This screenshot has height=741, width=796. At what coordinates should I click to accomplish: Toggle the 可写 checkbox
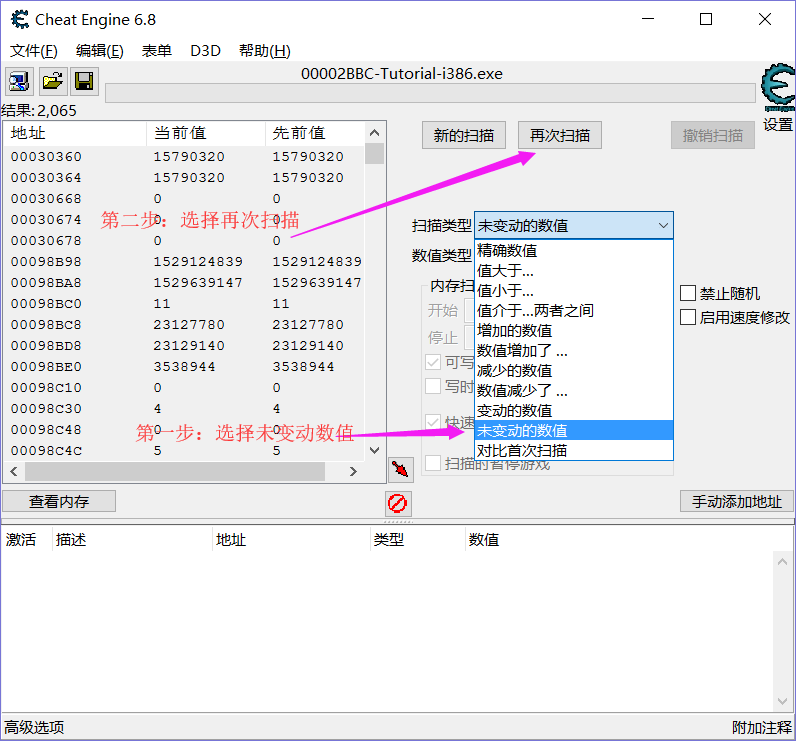point(433,362)
